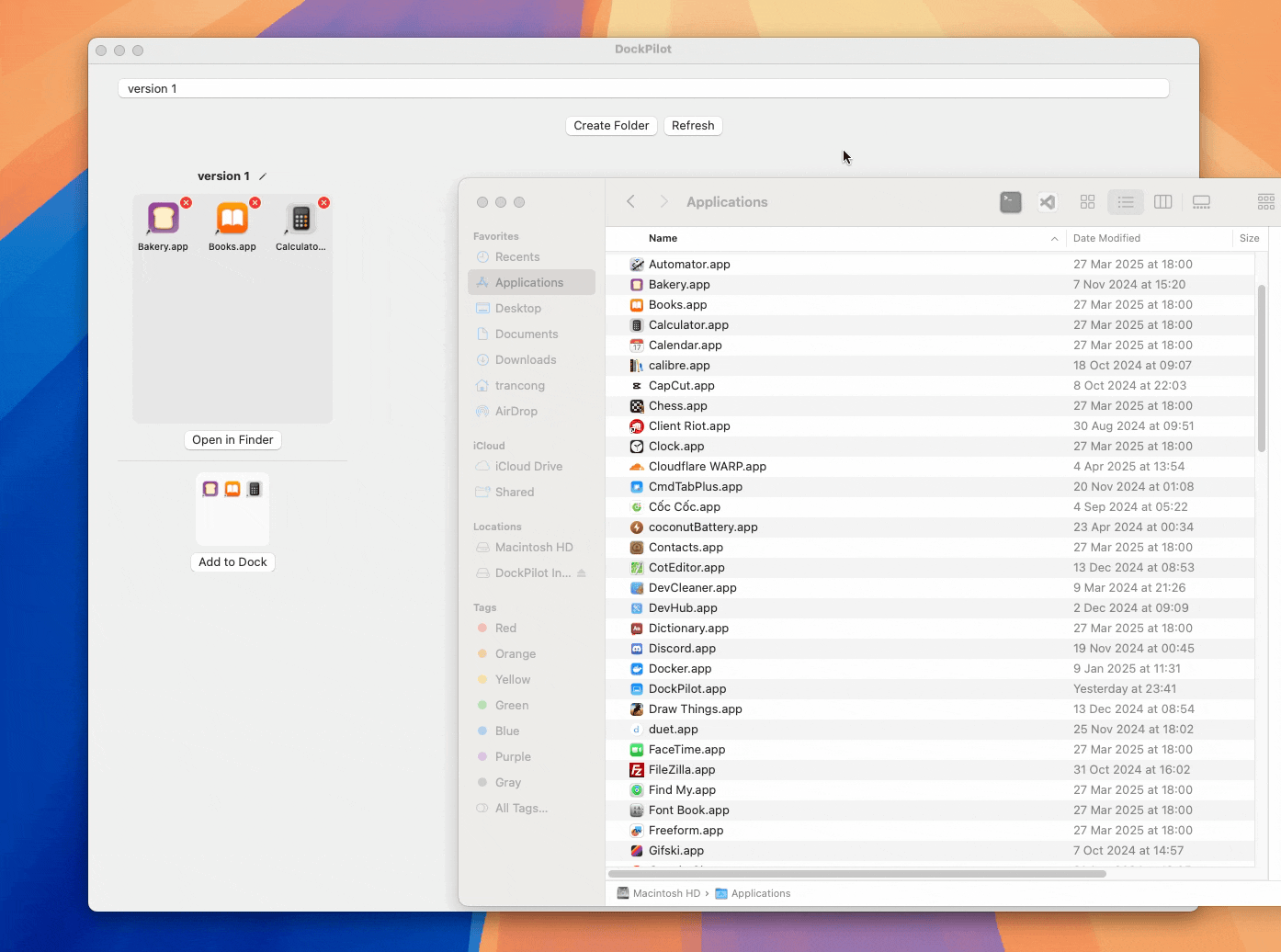
Task: Click the Visual Studio Code icon in Finder toolbar
Action: click(1048, 202)
